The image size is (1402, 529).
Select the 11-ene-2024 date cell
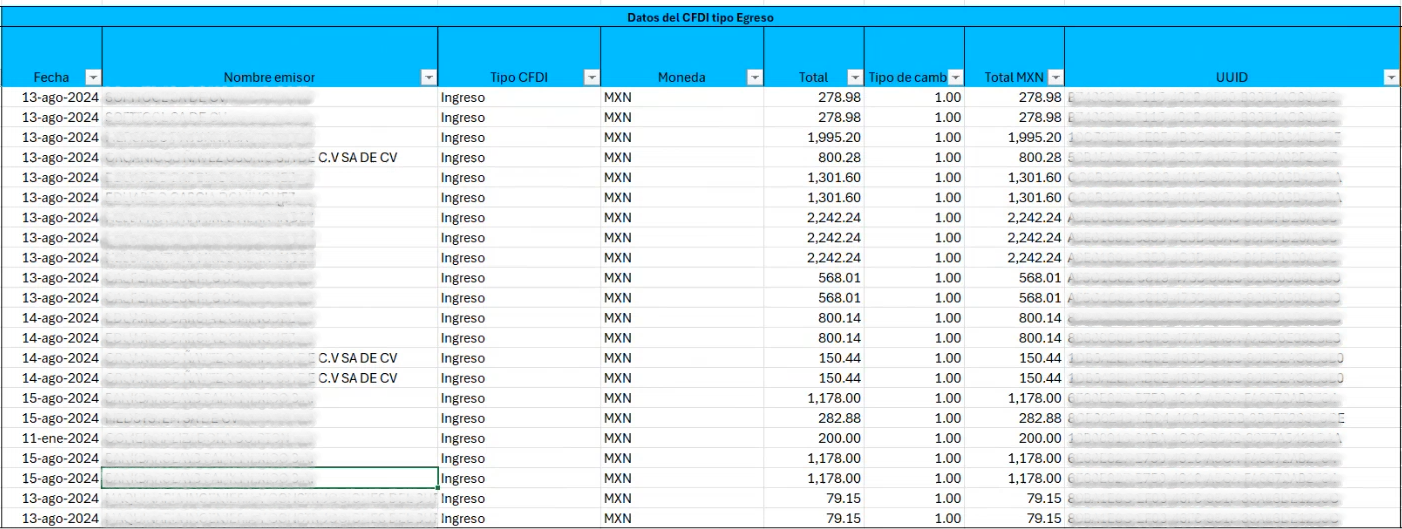[60, 438]
